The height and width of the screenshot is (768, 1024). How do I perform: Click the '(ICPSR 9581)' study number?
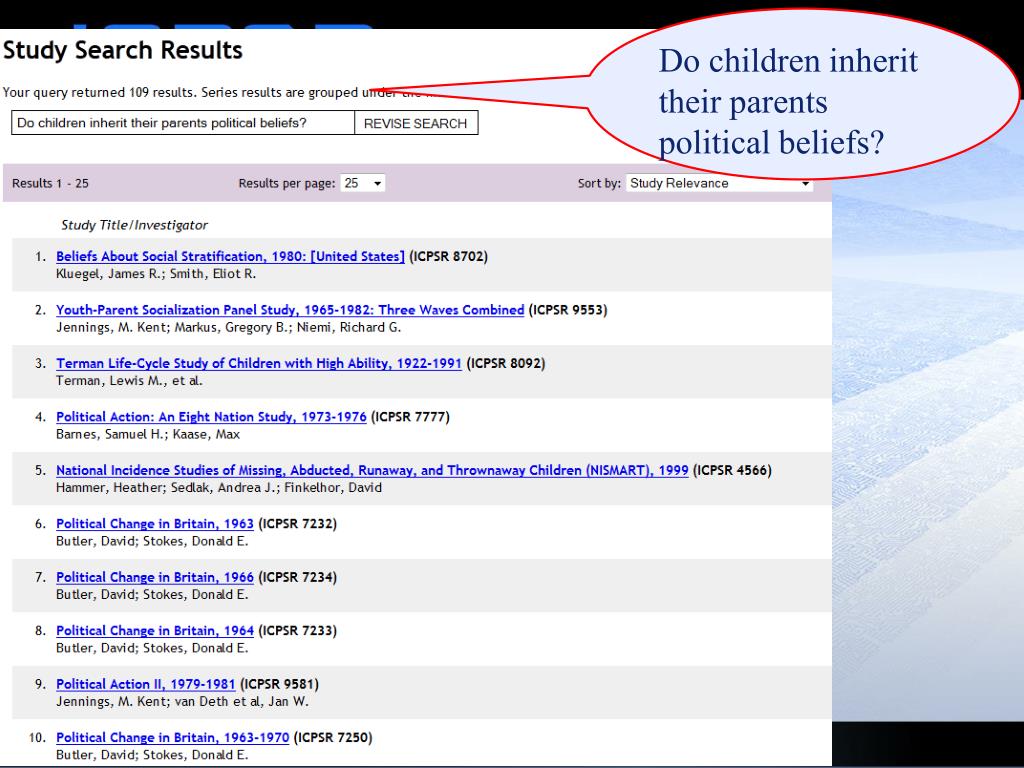280,684
